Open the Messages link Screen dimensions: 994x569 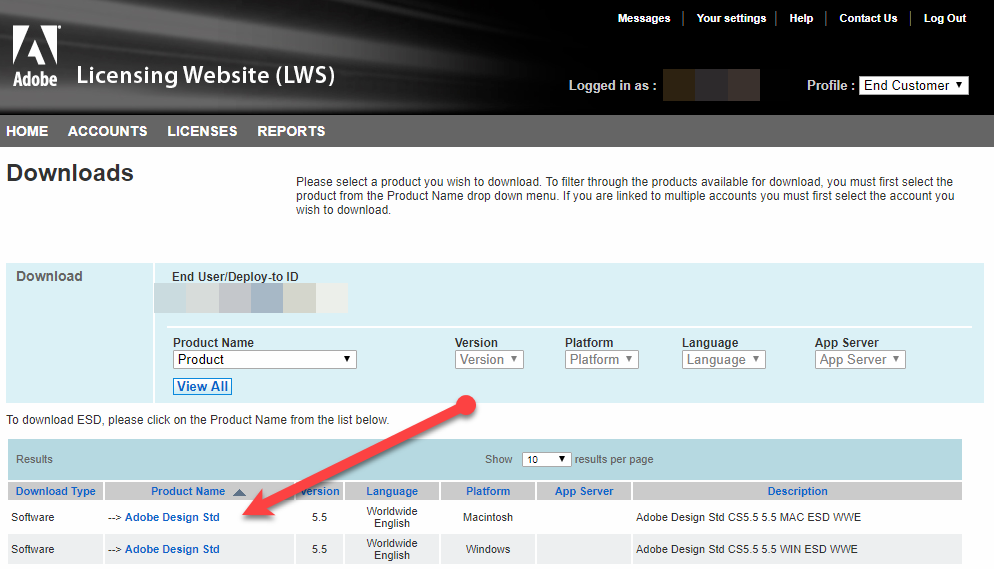(643, 18)
